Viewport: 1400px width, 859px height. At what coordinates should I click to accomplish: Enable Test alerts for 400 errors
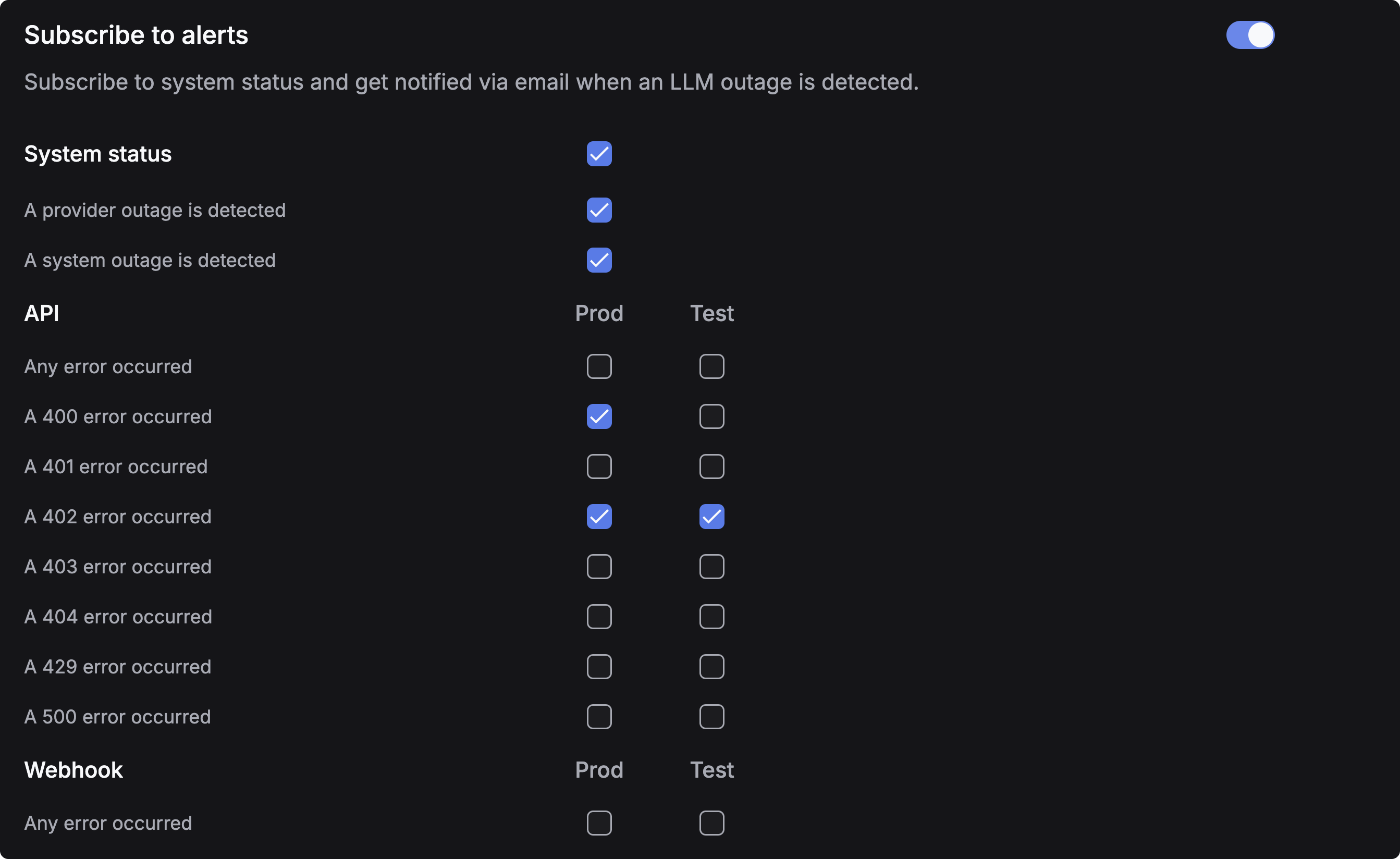point(712,416)
